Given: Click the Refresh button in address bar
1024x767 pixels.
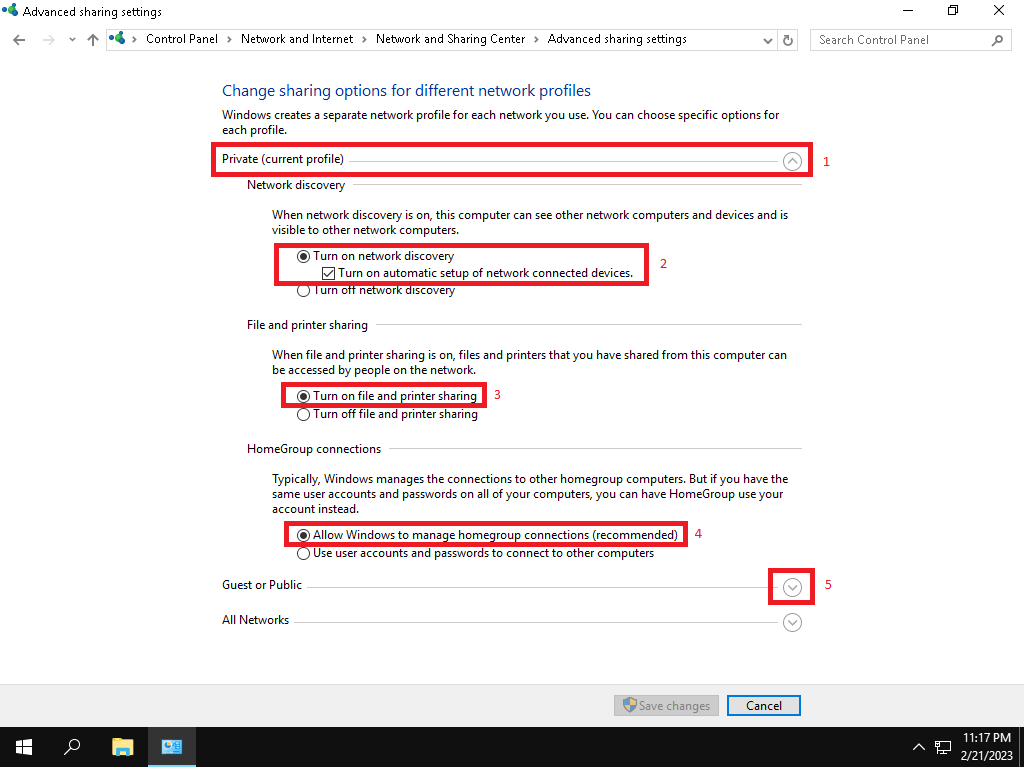Looking at the screenshot, I should coord(788,40).
